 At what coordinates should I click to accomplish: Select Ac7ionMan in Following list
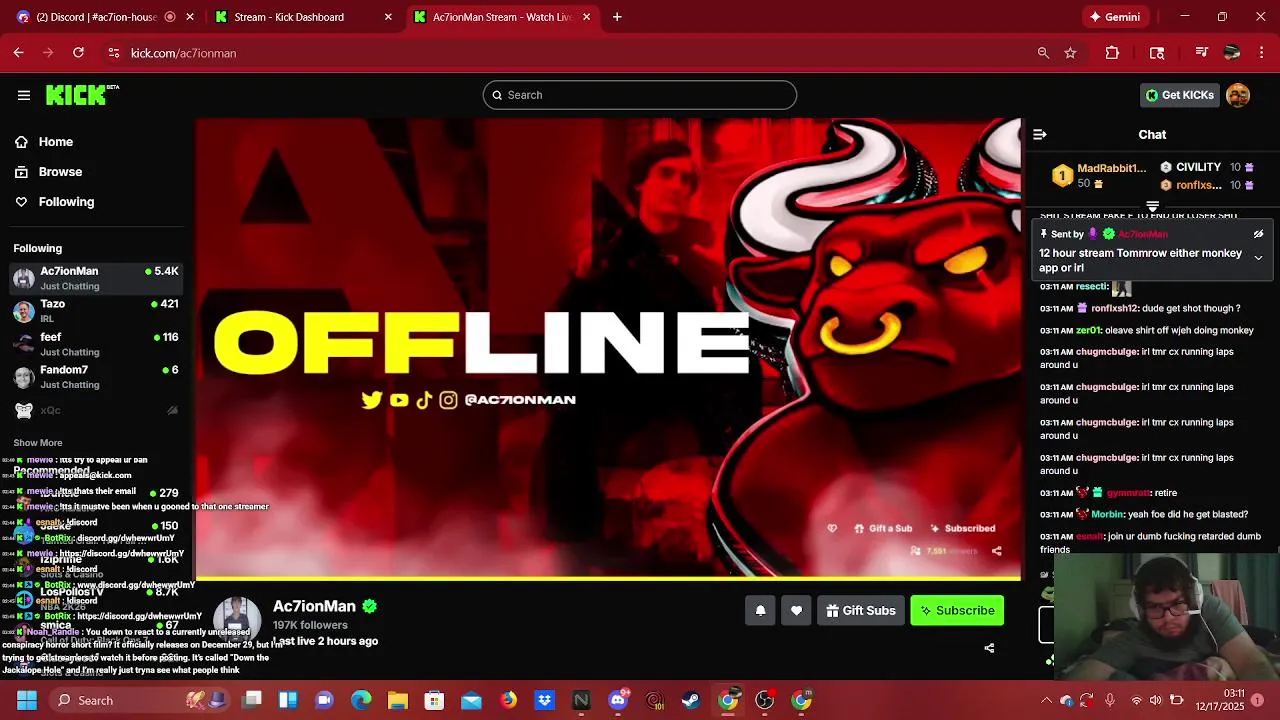click(95, 278)
